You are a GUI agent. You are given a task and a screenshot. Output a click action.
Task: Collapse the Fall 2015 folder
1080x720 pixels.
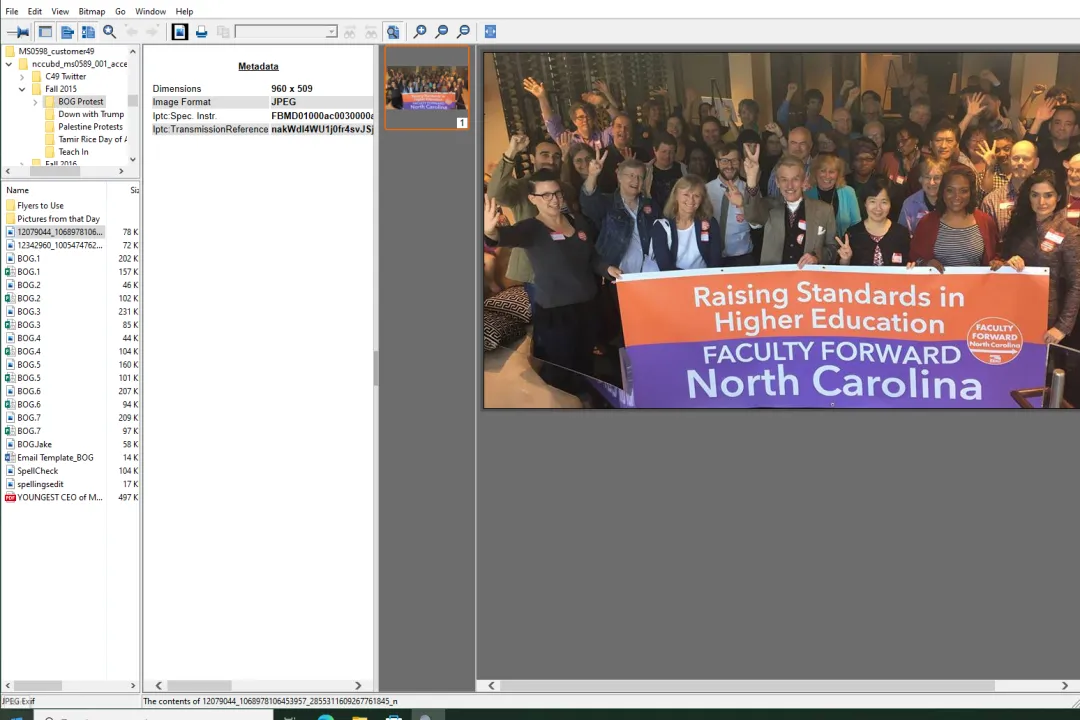point(22,89)
